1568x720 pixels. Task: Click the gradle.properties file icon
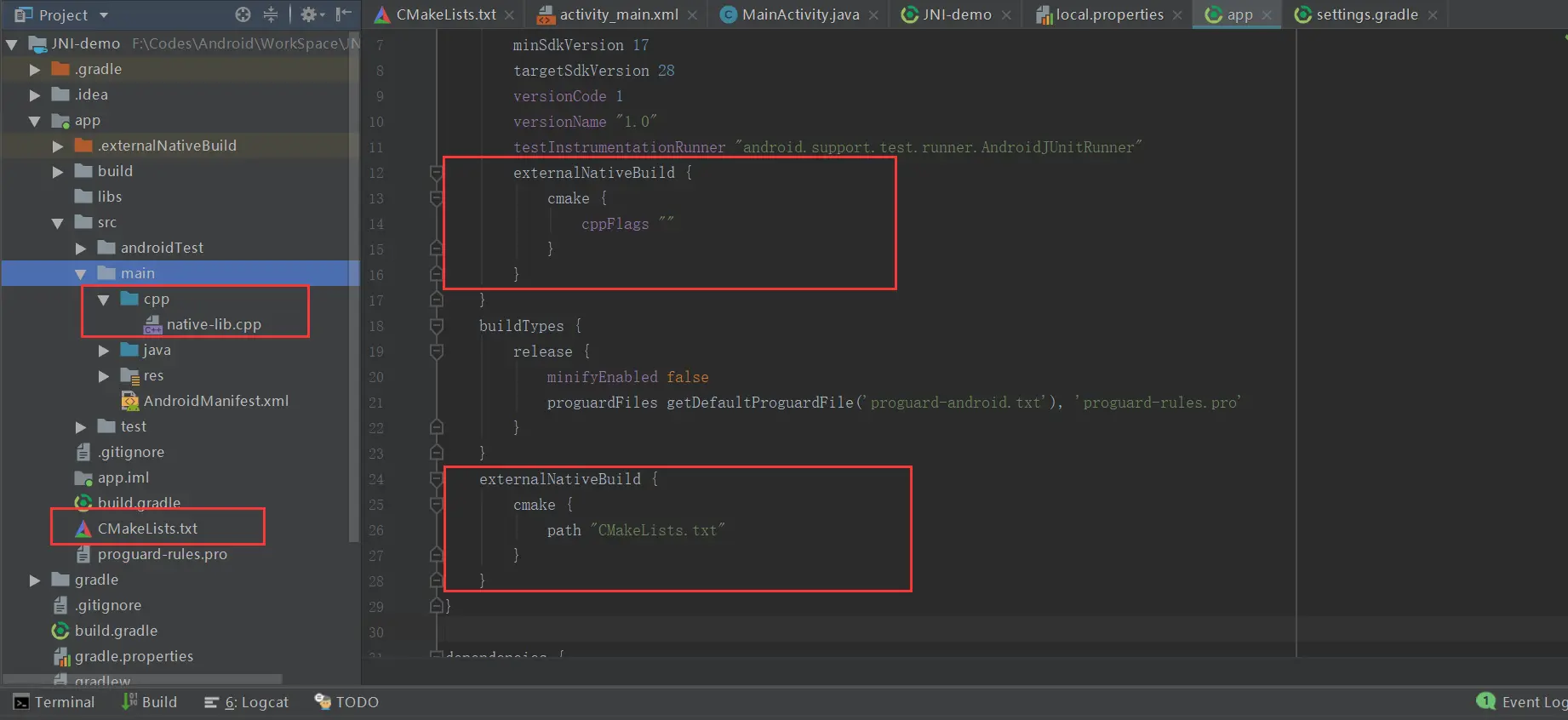click(61, 656)
